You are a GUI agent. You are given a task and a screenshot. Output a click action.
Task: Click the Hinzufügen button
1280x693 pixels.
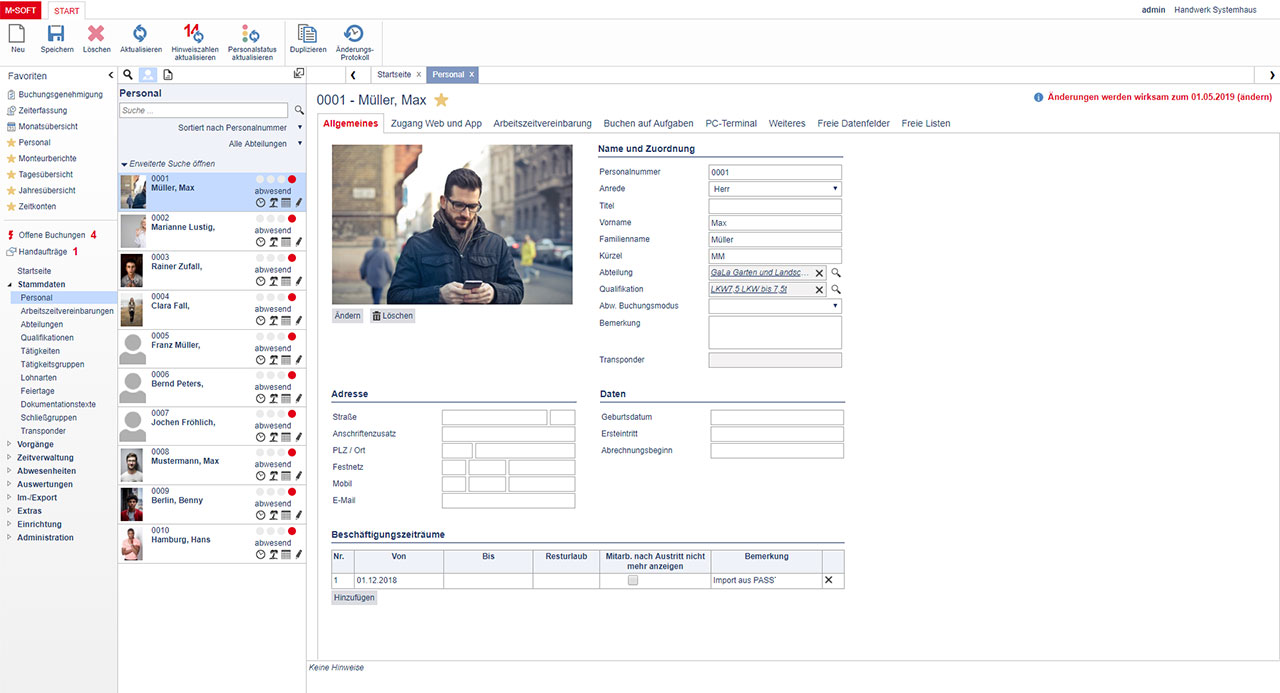[354, 597]
